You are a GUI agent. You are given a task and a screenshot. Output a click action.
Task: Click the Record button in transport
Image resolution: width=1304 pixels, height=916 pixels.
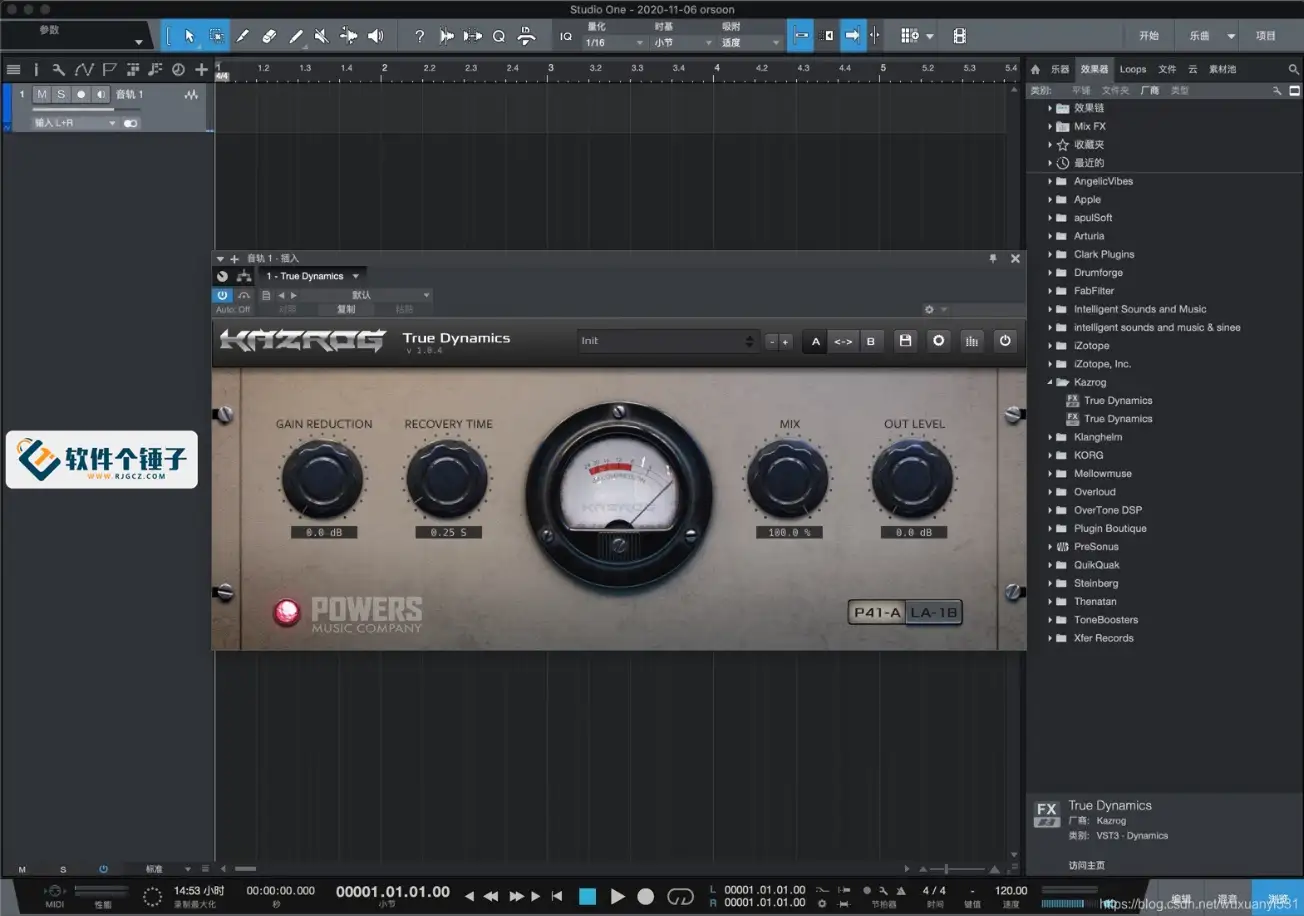(x=646, y=896)
